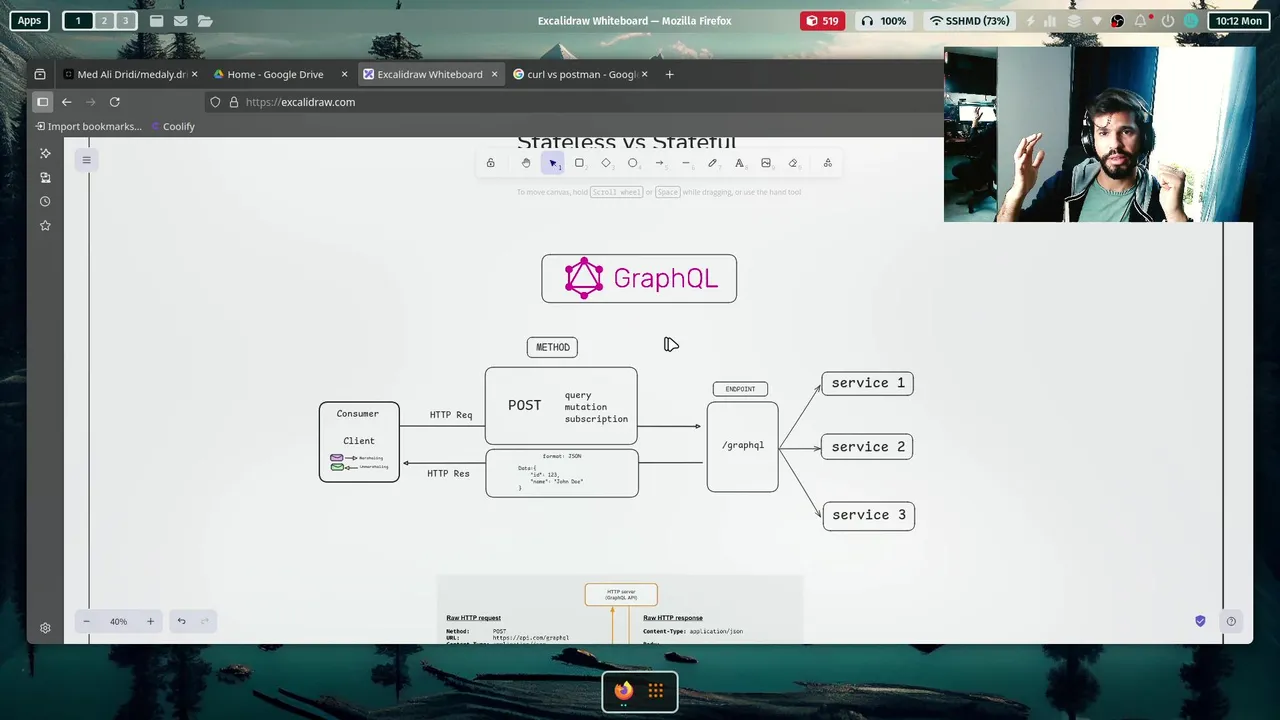This screenshot has width=1280, height=720.
Task: Select the Consumer text in the client box
Action: pos(358,414)
